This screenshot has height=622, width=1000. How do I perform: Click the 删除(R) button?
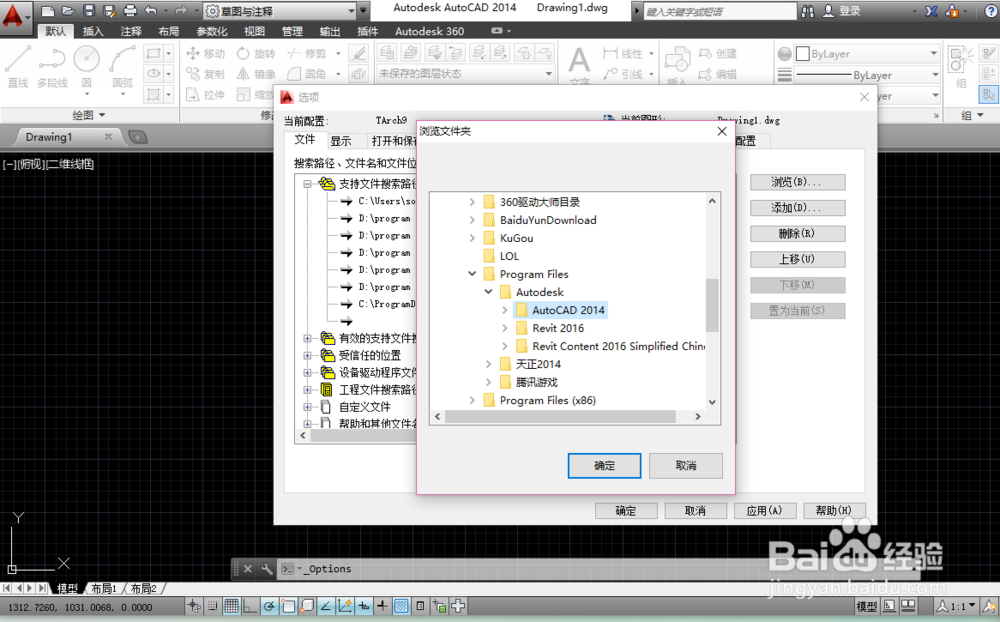(797, 233)
